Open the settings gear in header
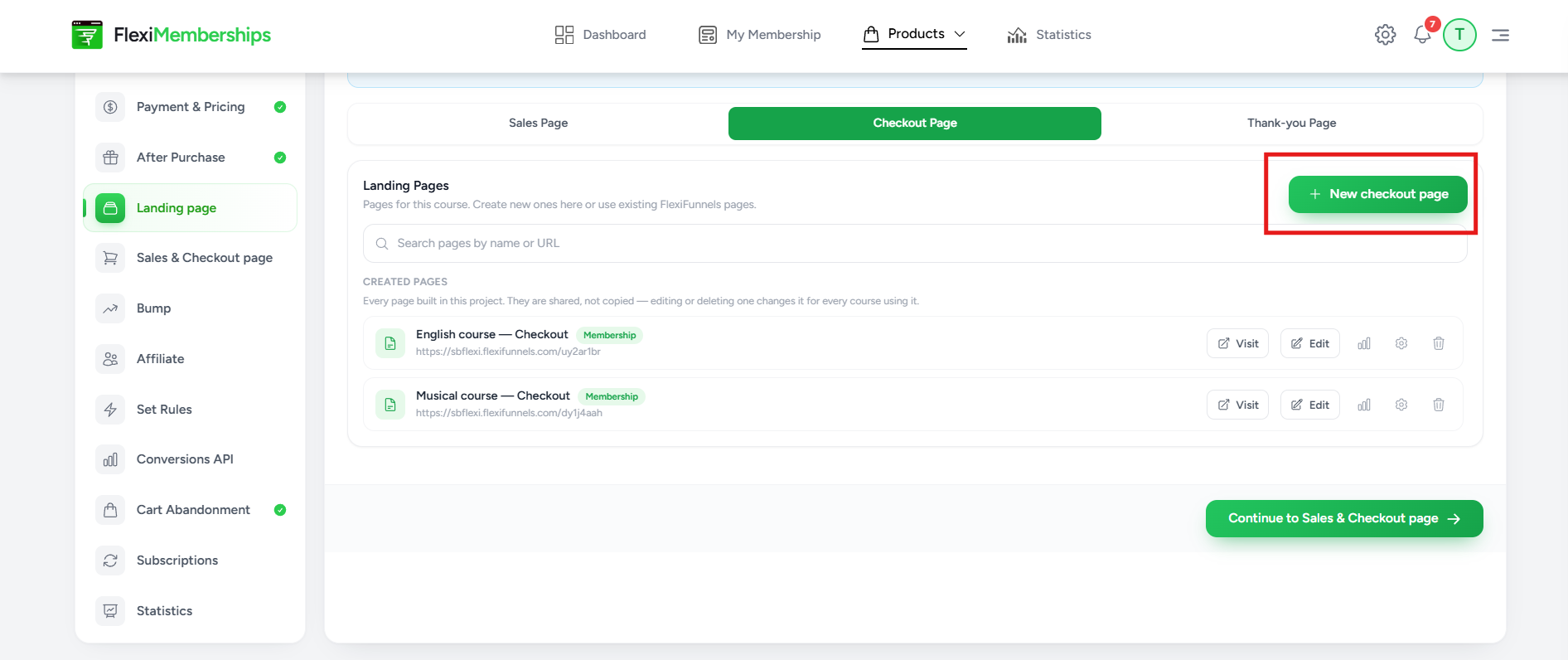The image size is (1568, 660). 1385,35
